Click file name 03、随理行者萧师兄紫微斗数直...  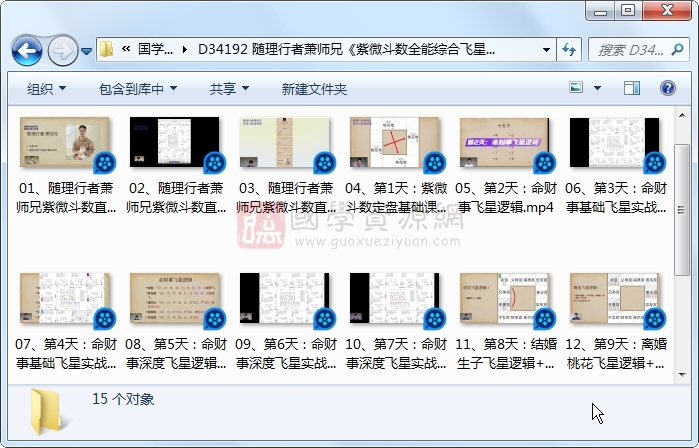[x=286, y=197]
